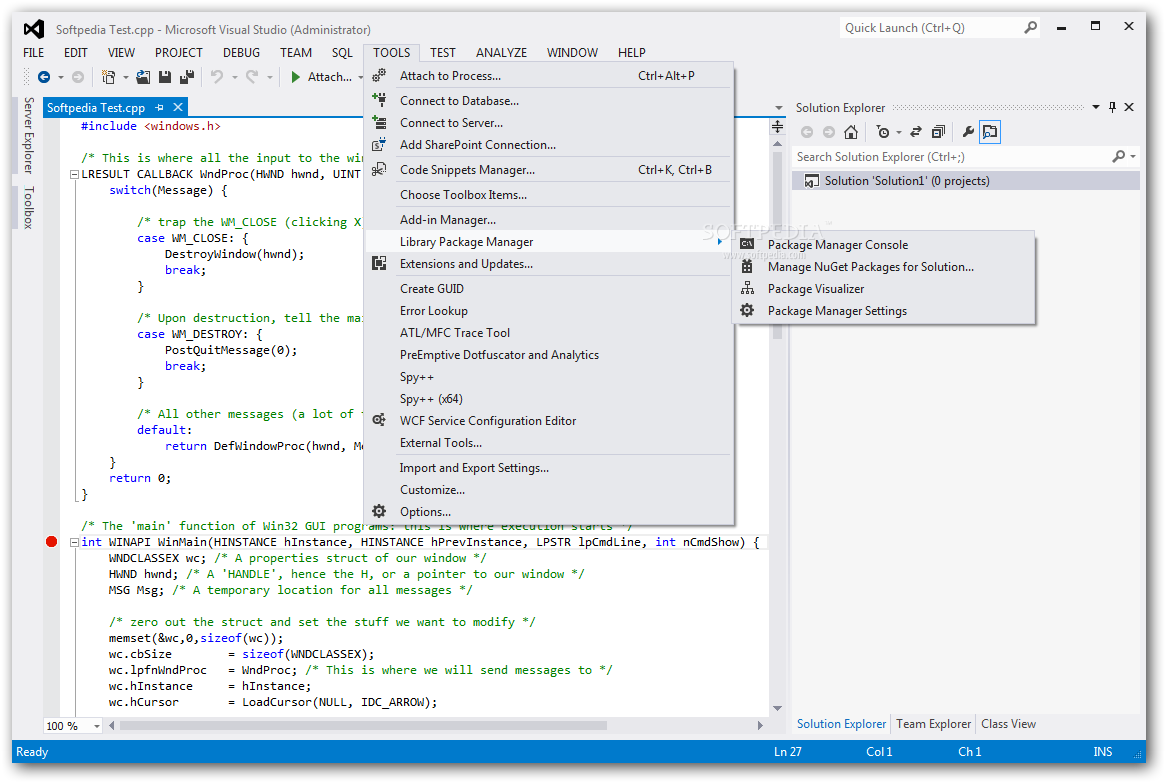
Task: Switch to the Class View tab
Action: tap(1008, 724)
